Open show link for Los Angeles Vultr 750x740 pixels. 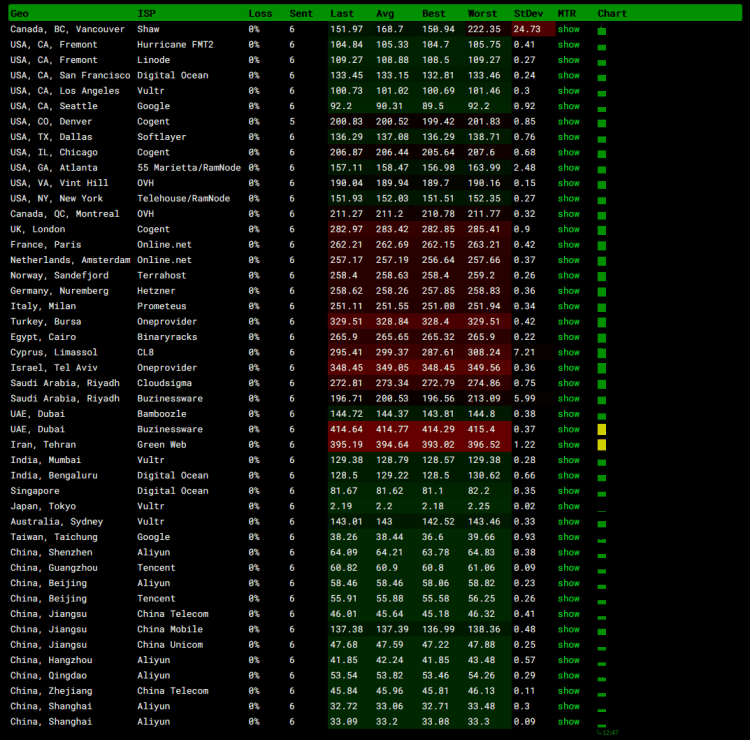[568, 91]
